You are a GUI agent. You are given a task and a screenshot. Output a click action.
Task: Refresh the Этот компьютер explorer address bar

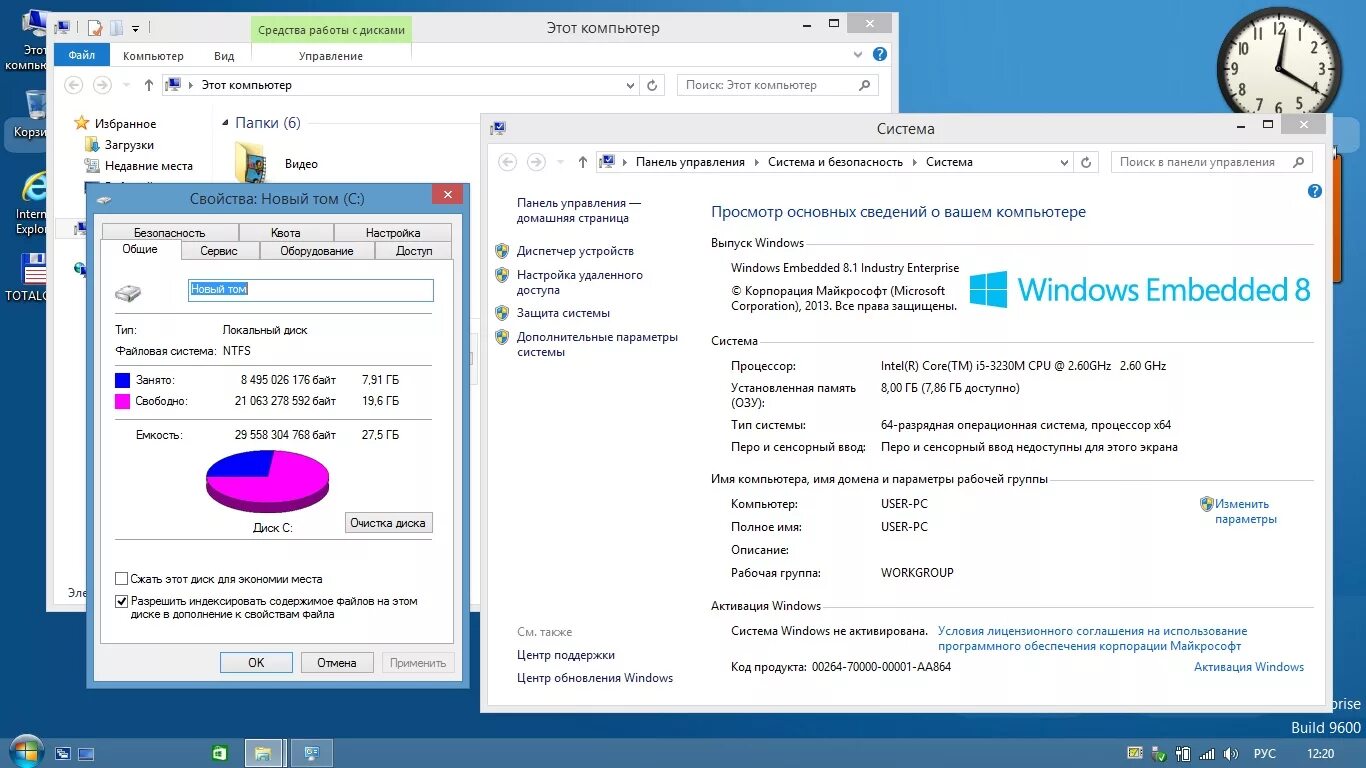(x=653, y=85)
